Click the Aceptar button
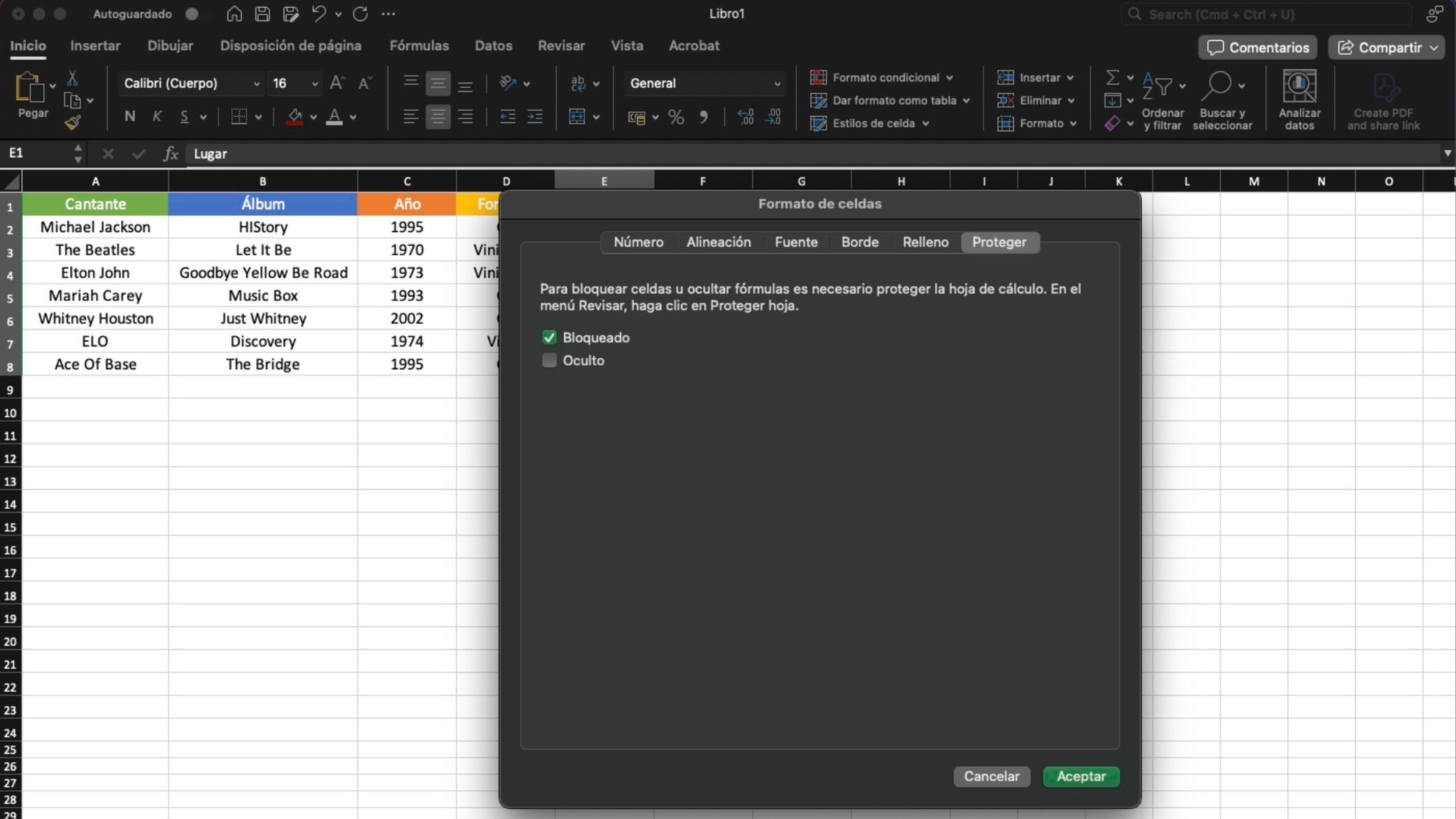Screen dimensions: 1456x819 click(1081, 777)
